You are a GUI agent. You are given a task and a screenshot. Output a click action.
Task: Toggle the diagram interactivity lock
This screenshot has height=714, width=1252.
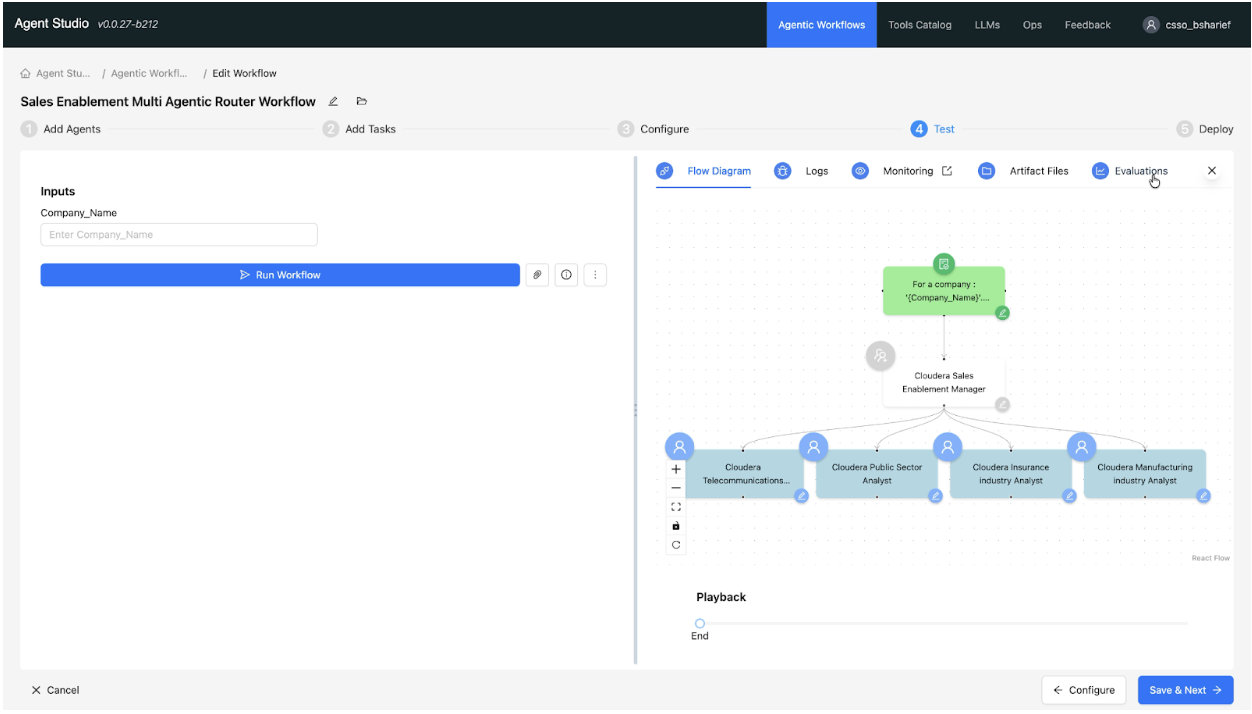(x=676, y=526)
